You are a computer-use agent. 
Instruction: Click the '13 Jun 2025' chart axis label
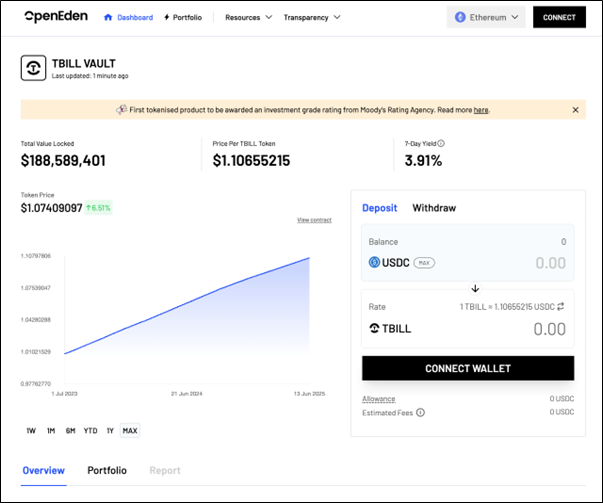pos(309,394)
